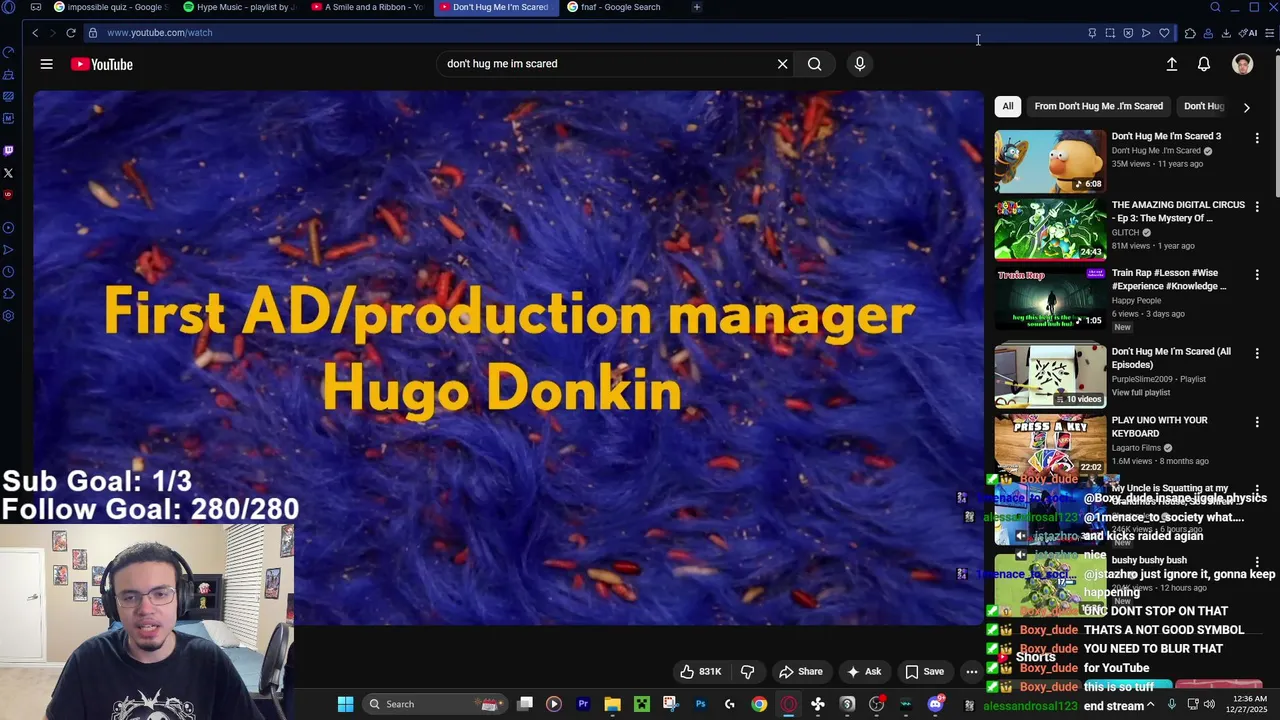This screenshot has height=720, width=1280.
Task: Open Train Rap #Lesson video thumbnail
Action: (1050, 298)
